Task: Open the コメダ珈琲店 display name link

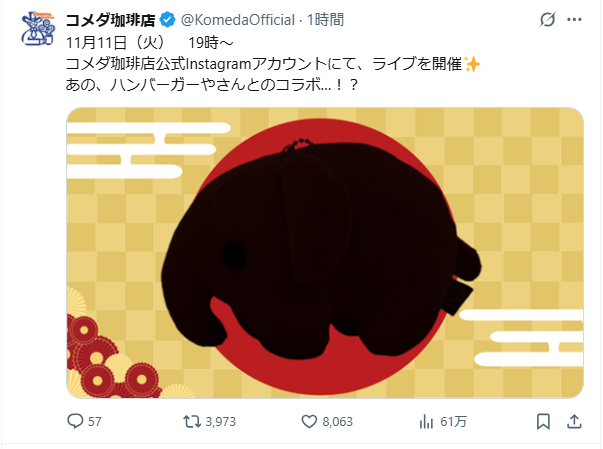Action: tap(111, 20)
